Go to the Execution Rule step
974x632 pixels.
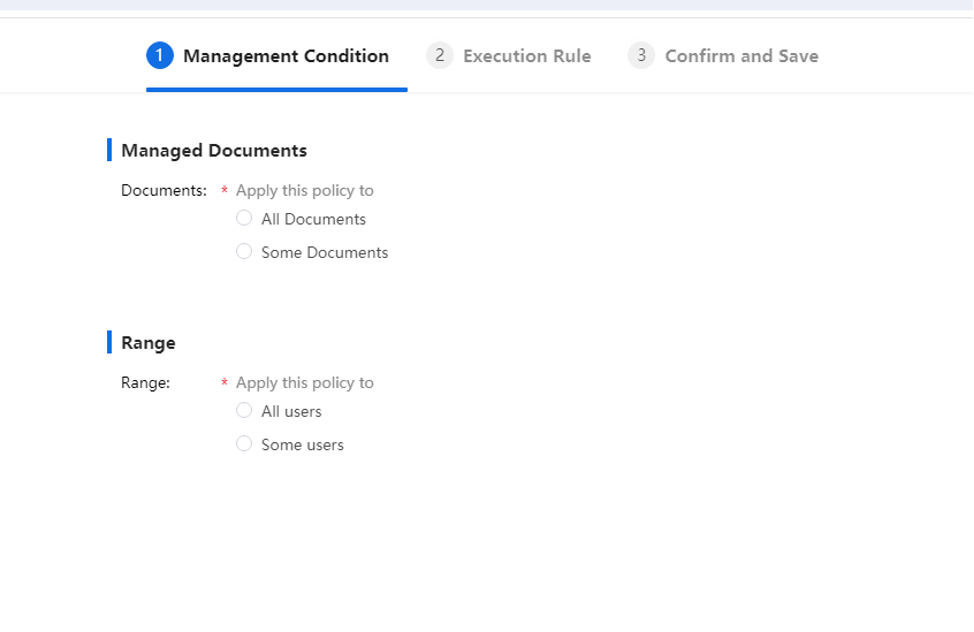[509, 56]
